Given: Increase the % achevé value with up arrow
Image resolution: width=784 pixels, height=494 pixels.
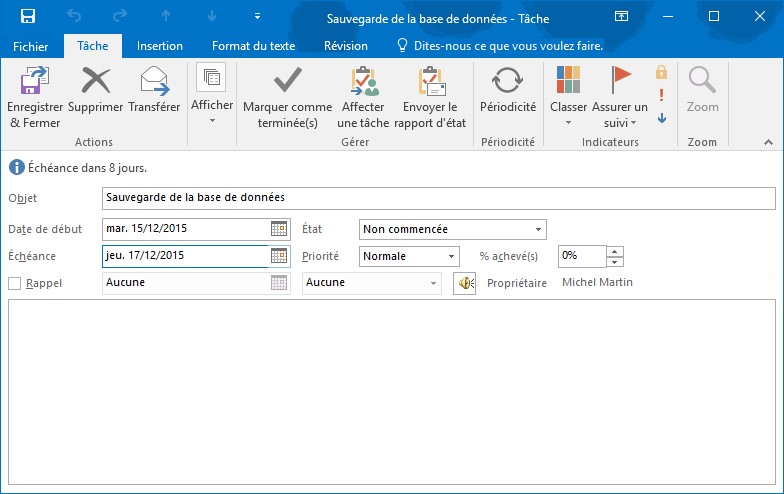Looking at the screenshot, I should point(615,251).
